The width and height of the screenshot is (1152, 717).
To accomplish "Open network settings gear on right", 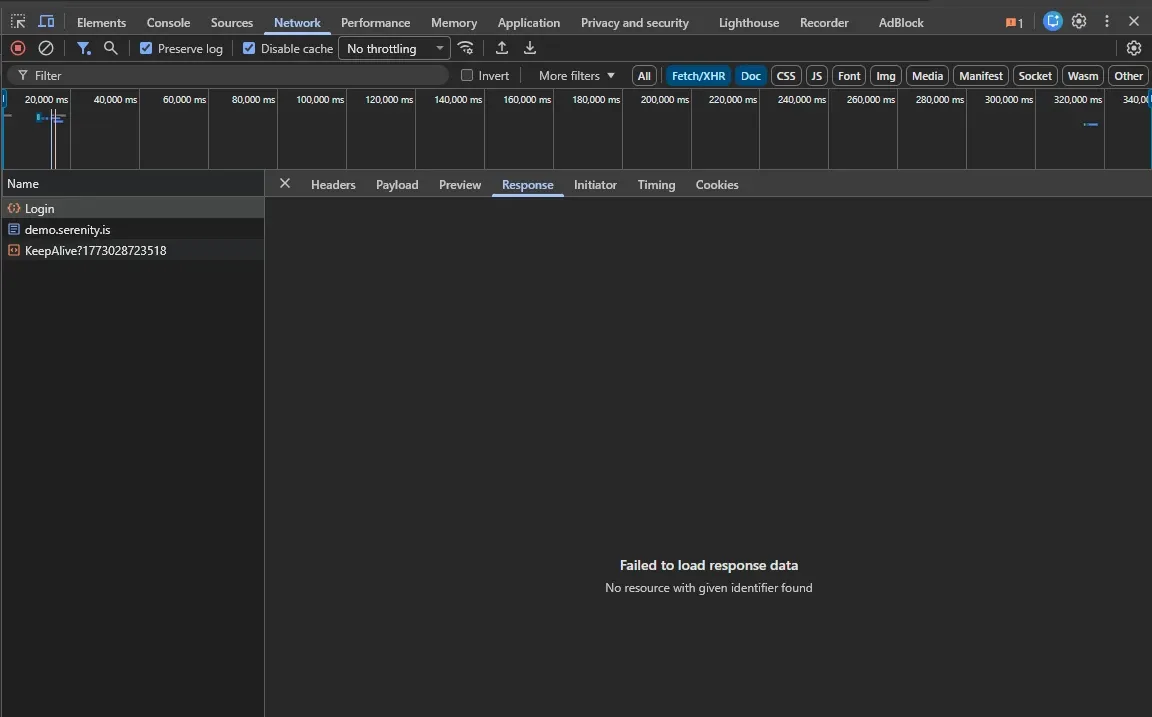I will 1133,47.
